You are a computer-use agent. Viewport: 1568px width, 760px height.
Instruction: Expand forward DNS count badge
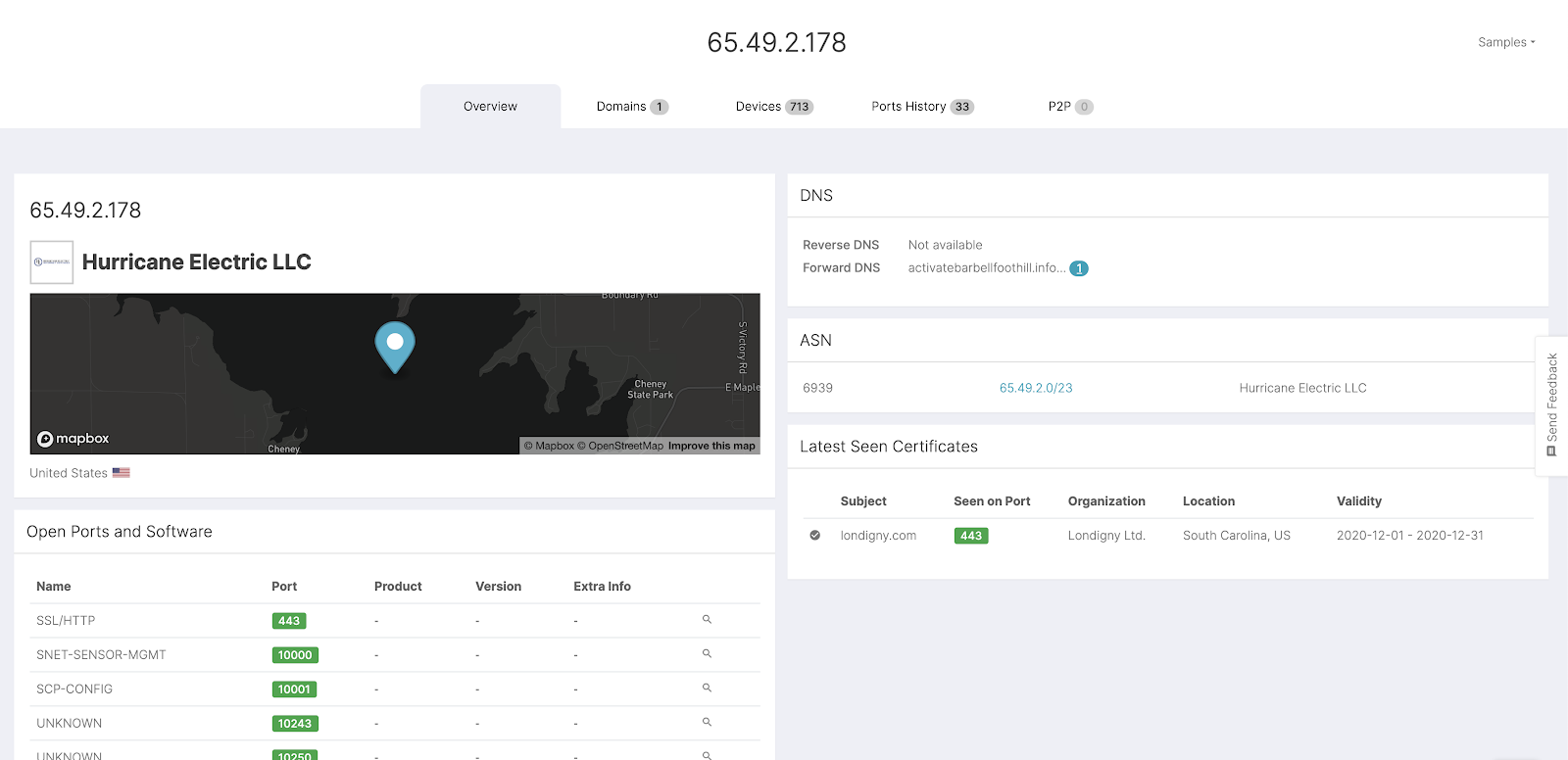point(1078,268)
